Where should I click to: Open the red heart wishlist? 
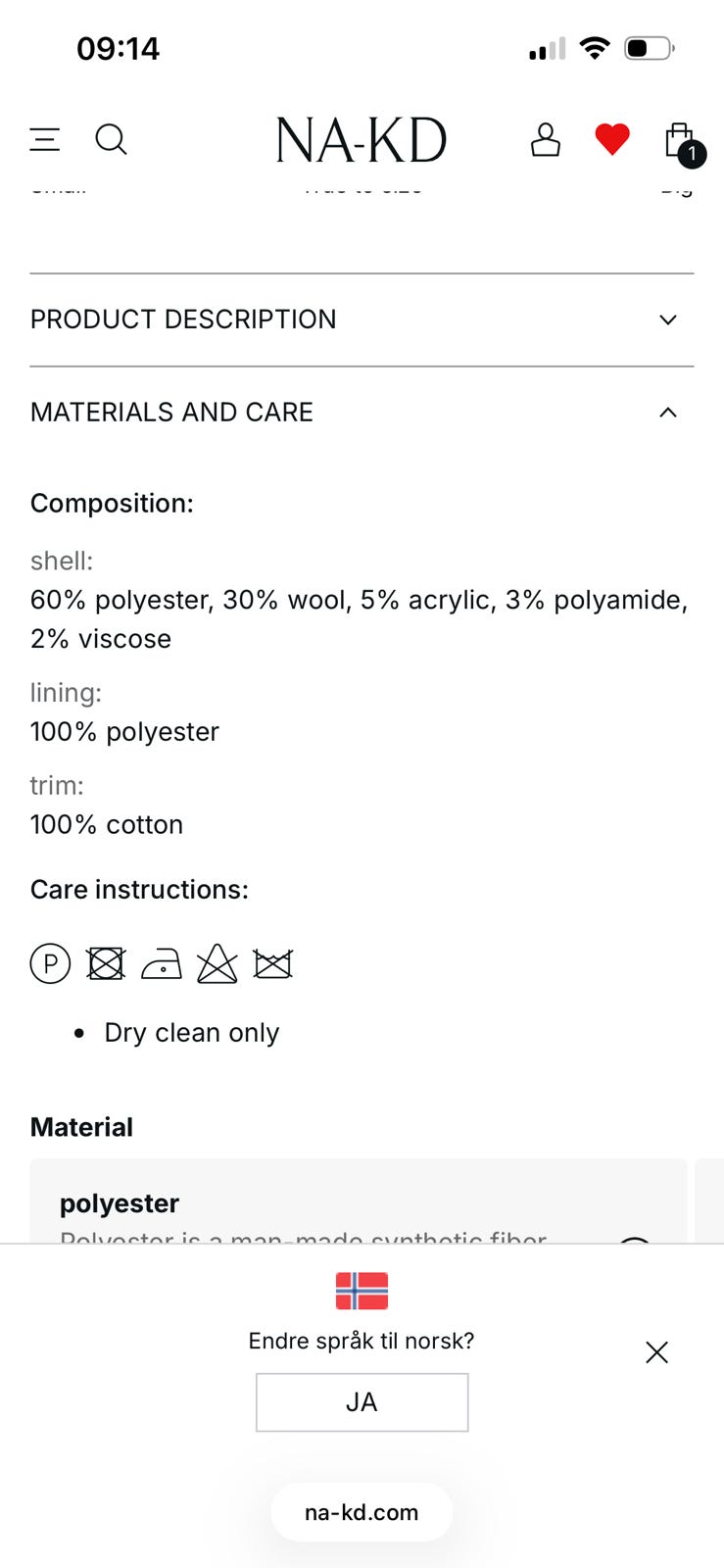coord(612,139)
